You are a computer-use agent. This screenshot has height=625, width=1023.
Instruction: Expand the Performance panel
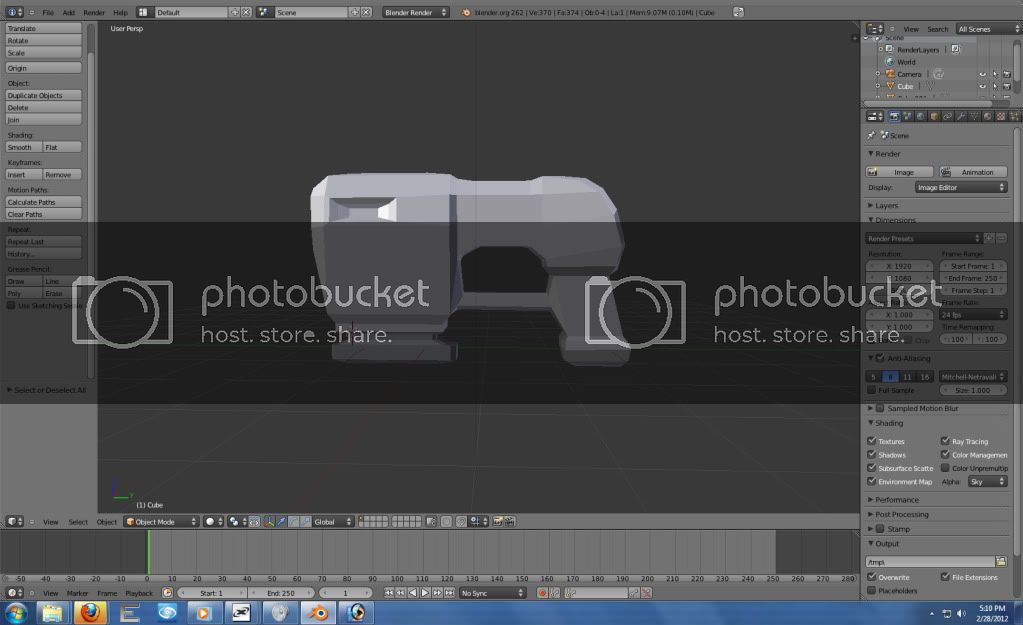tap(898, 499)
